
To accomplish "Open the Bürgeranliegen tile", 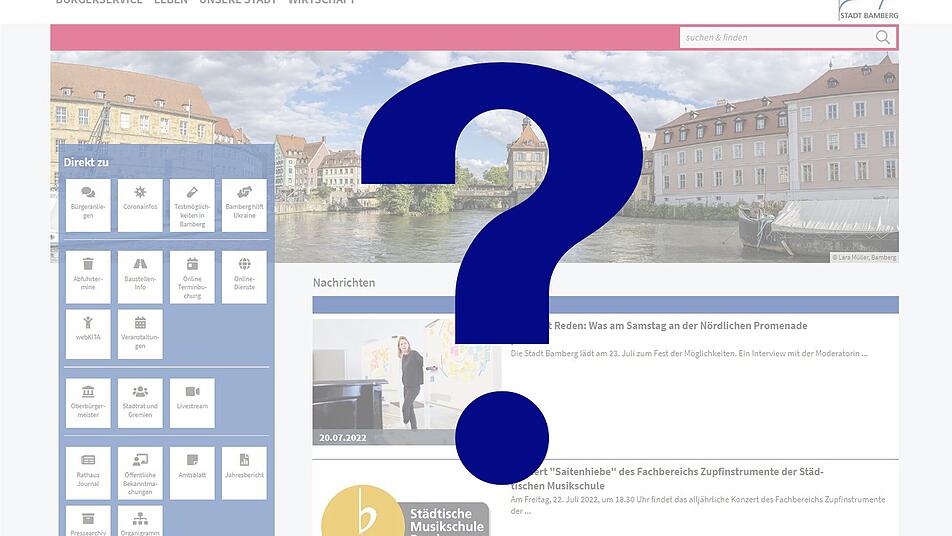I will click(88, 205).
